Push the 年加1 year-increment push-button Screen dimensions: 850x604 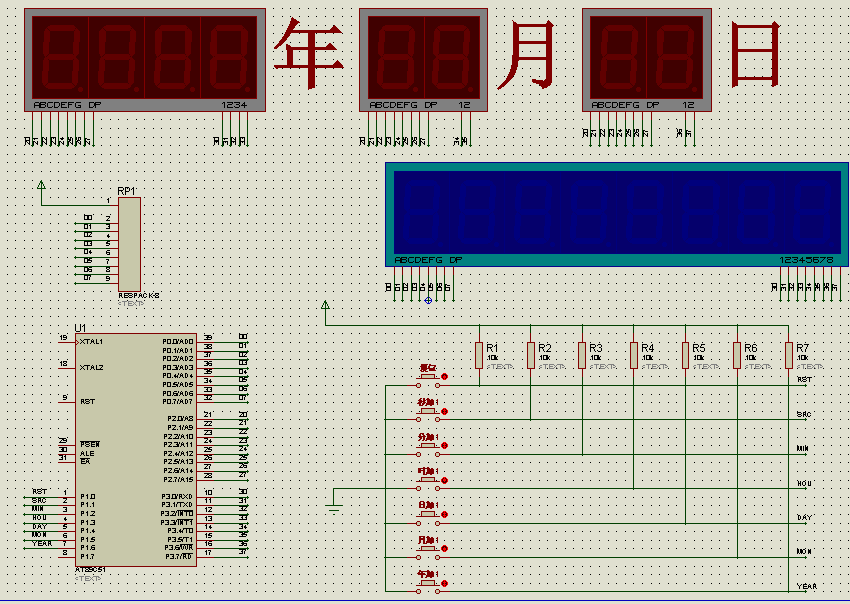point(428,586)
